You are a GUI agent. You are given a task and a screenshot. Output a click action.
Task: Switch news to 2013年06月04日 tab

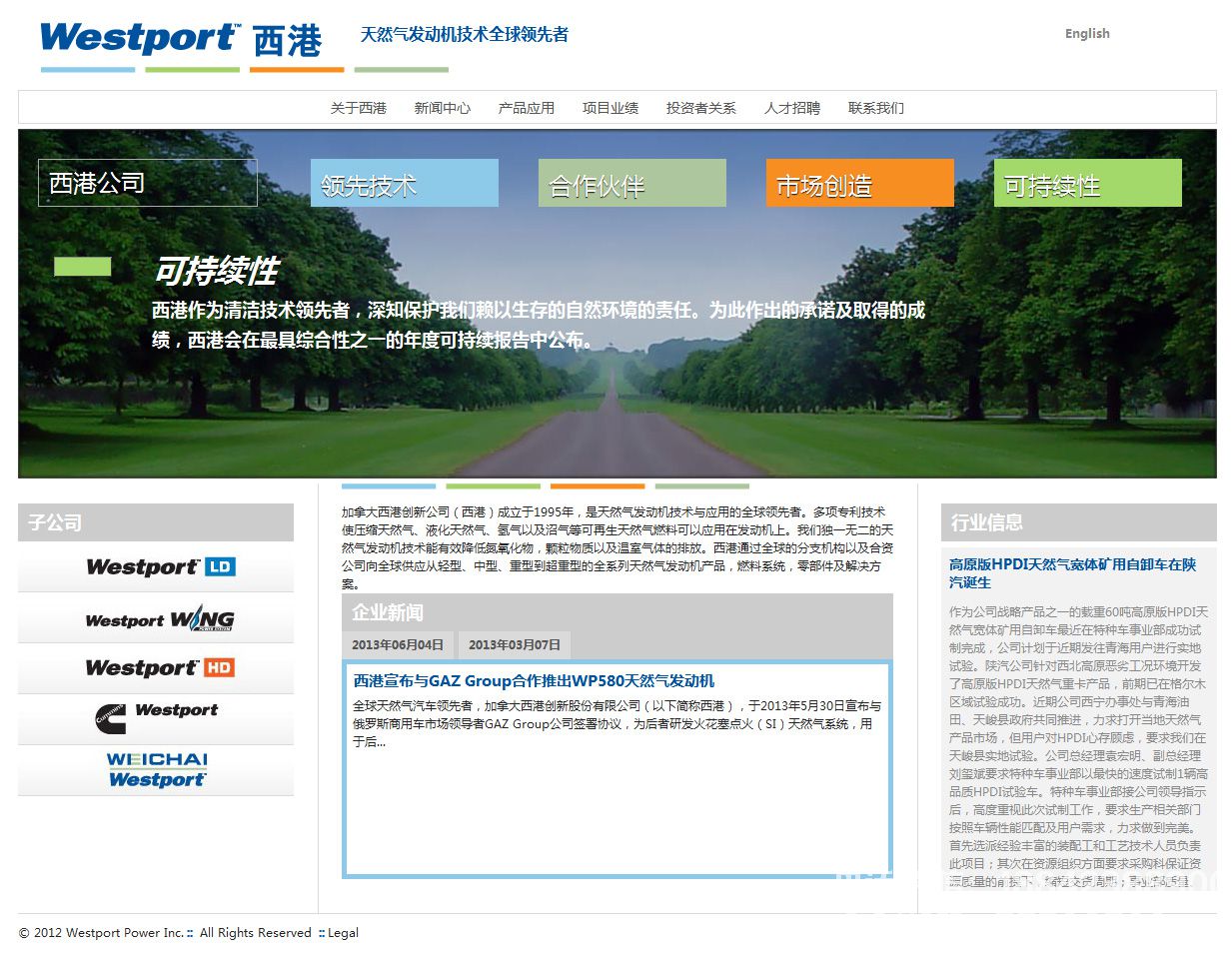click(x=397, y=644)
